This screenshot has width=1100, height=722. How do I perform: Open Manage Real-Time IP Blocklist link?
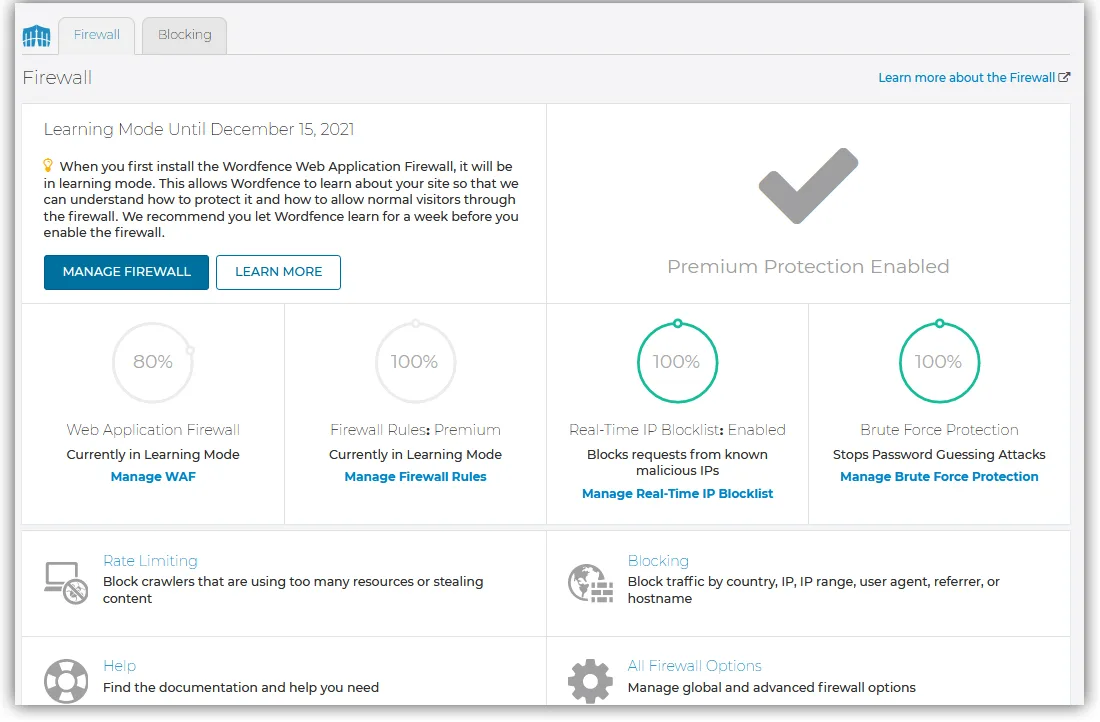(678, 493)
